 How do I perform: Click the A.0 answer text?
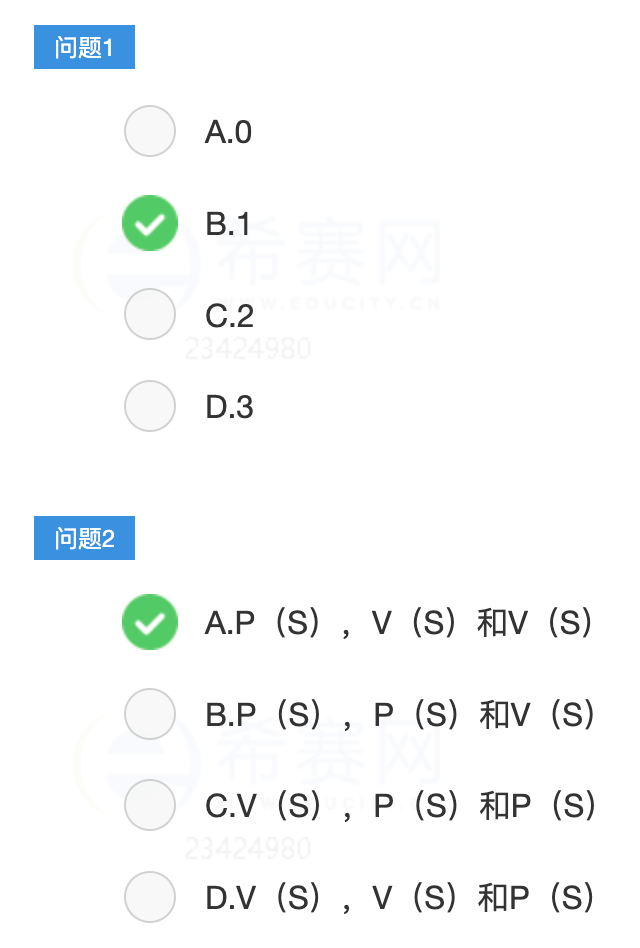click(x=228, y=132)
